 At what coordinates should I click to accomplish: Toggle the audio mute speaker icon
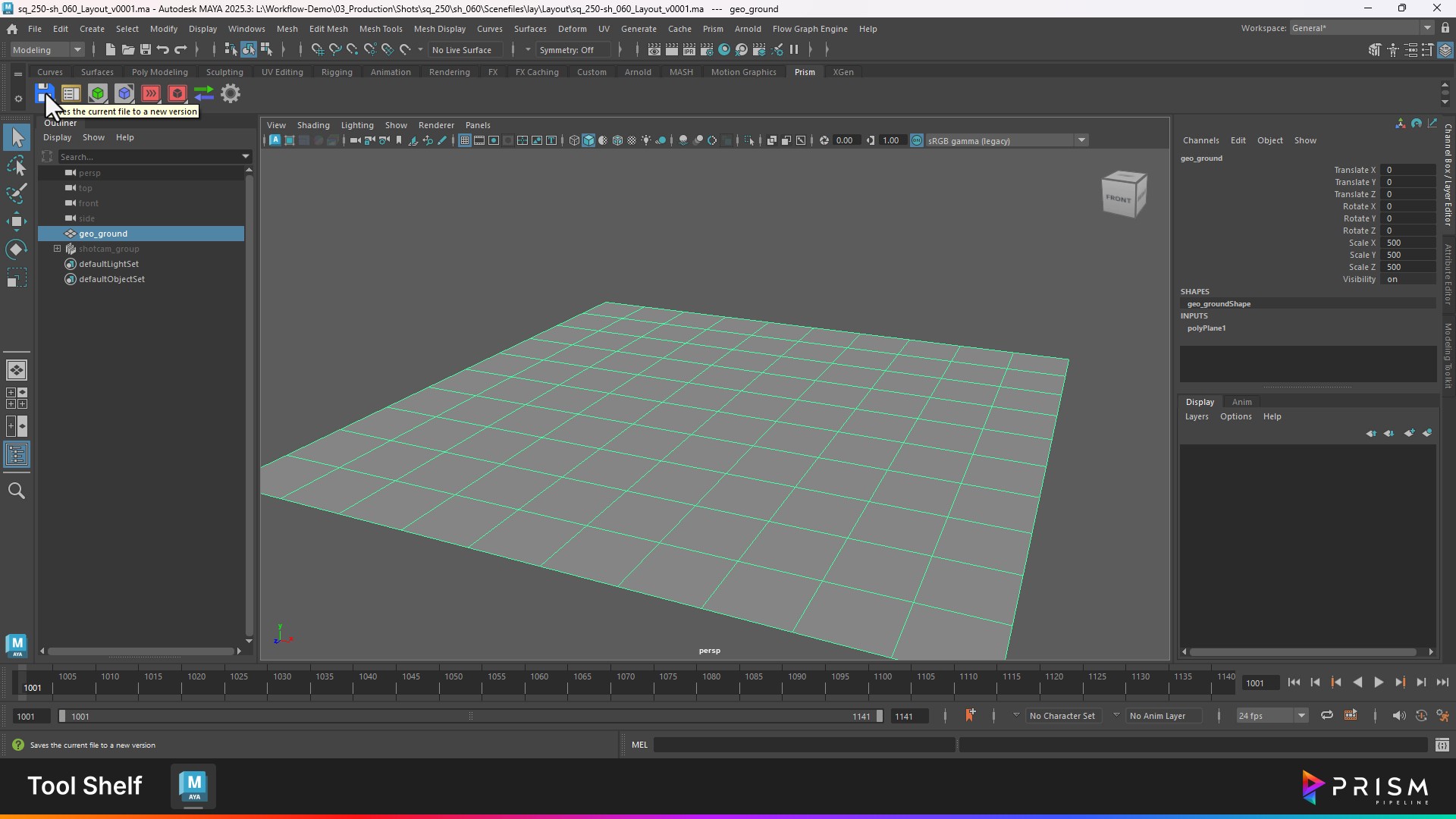click(x=1398, y=715)
